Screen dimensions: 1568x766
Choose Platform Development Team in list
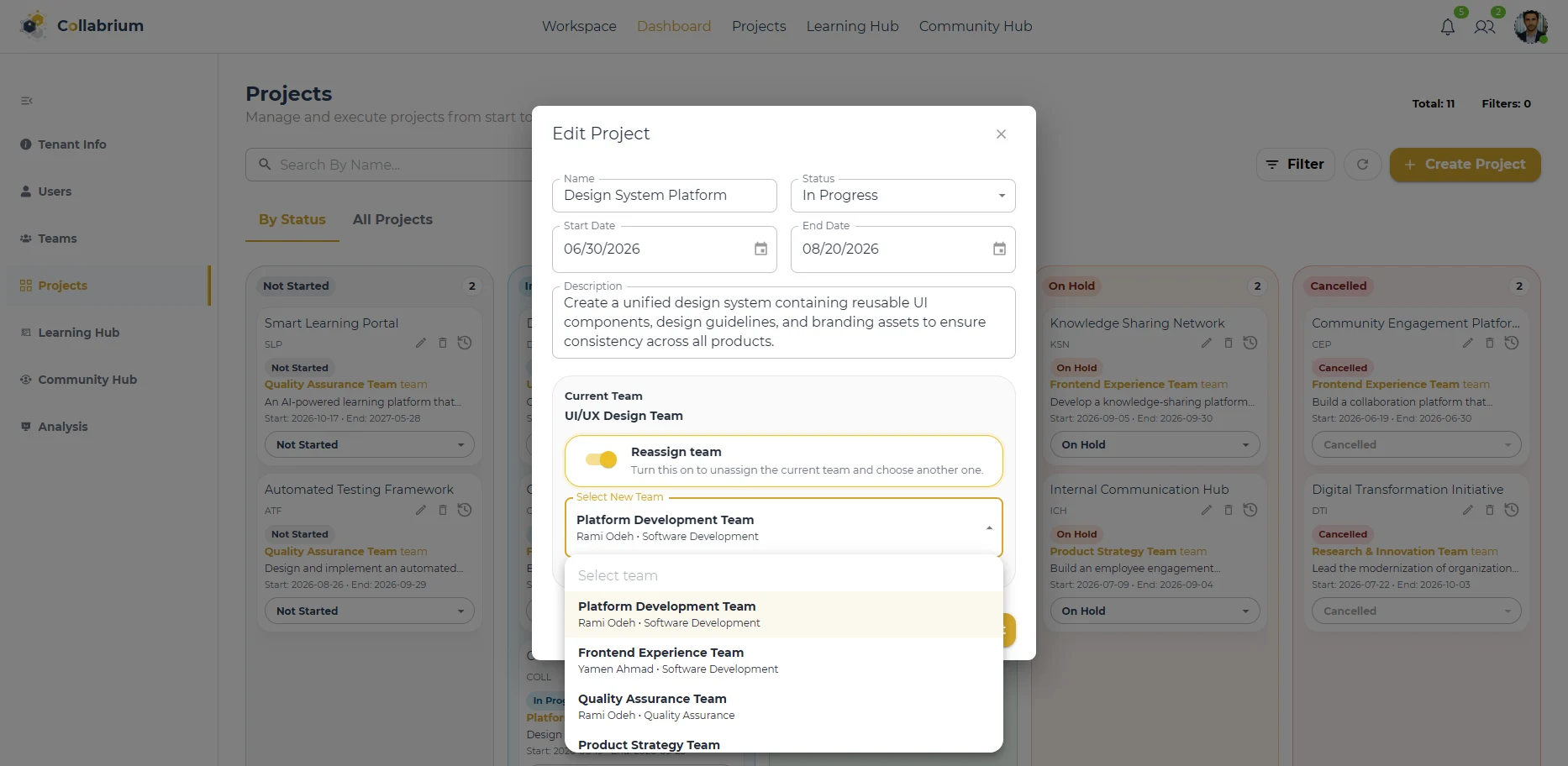pyautogui.click(x=784, y=614)
